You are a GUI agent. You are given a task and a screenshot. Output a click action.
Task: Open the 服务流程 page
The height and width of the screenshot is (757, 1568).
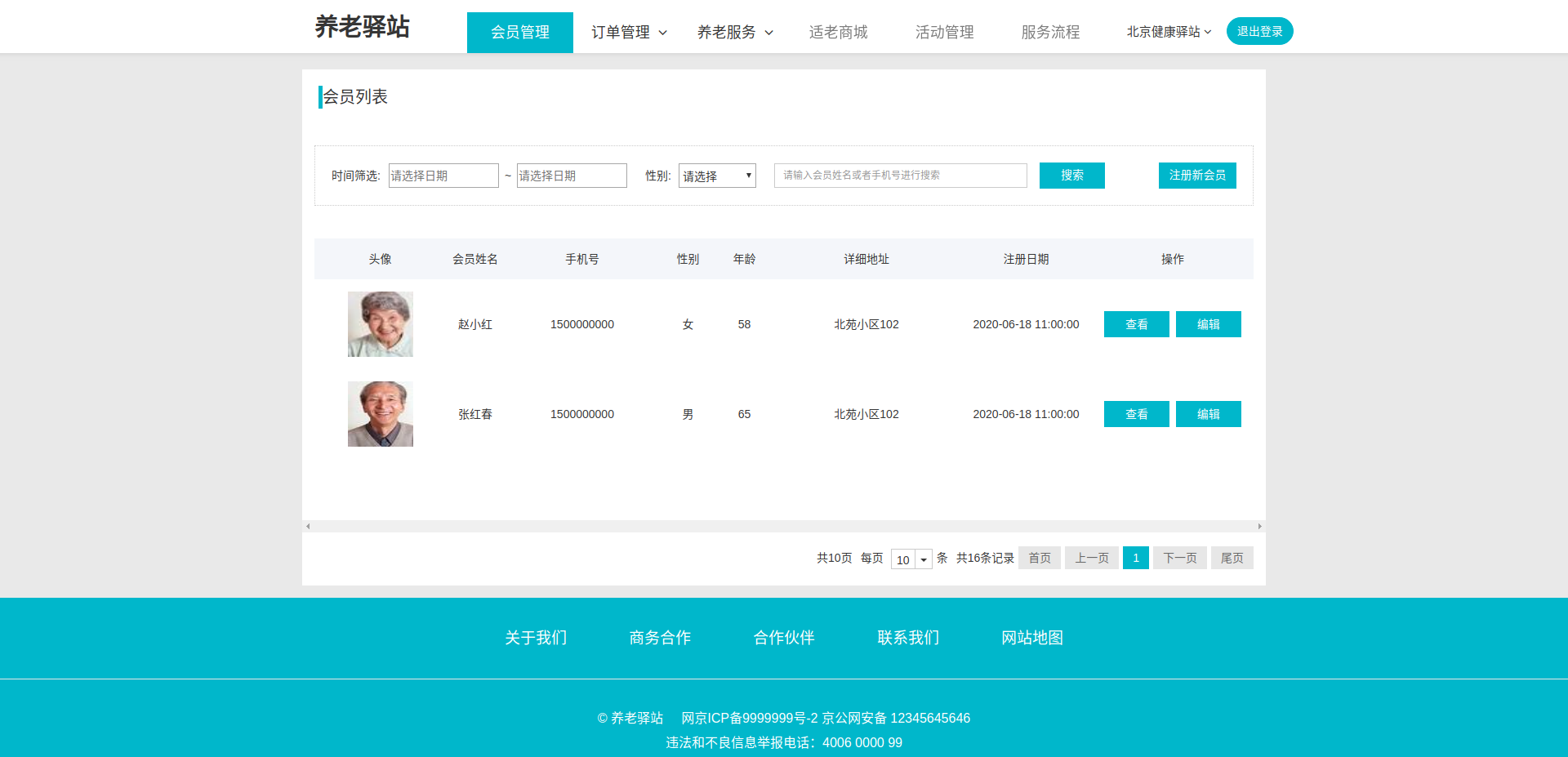click(1050, 33)
